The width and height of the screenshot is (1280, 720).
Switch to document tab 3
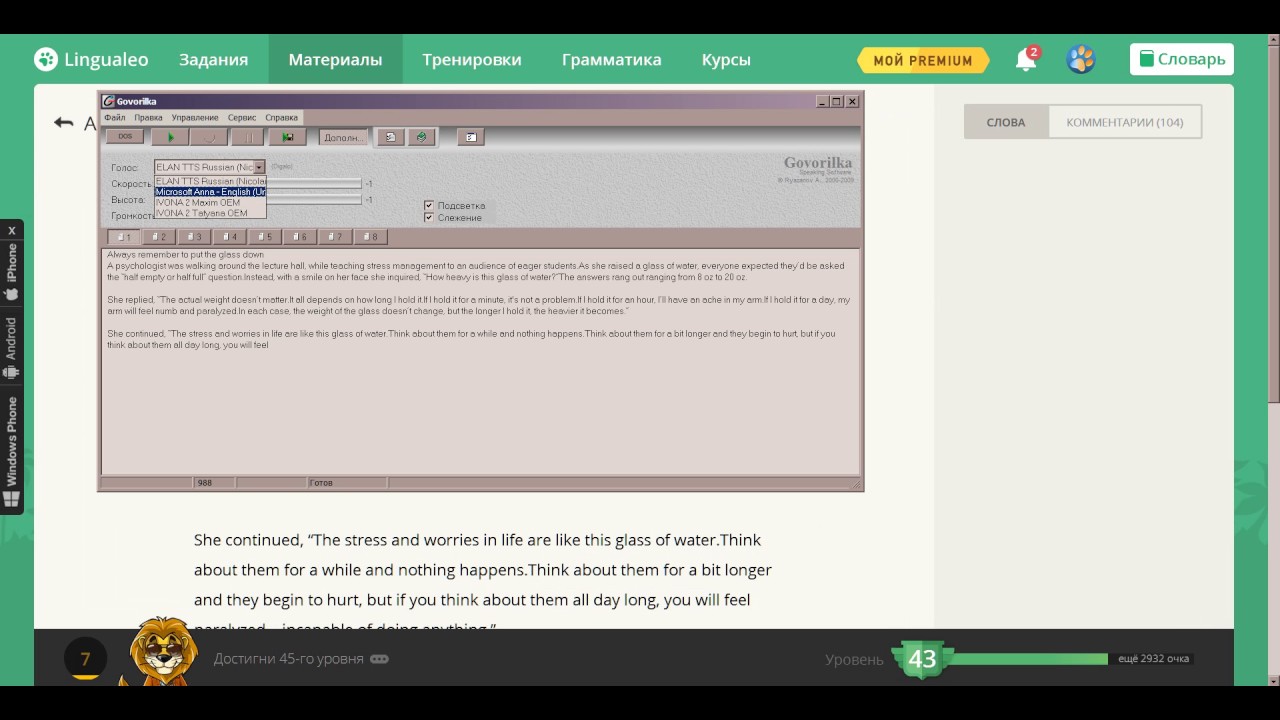(193, 237)
